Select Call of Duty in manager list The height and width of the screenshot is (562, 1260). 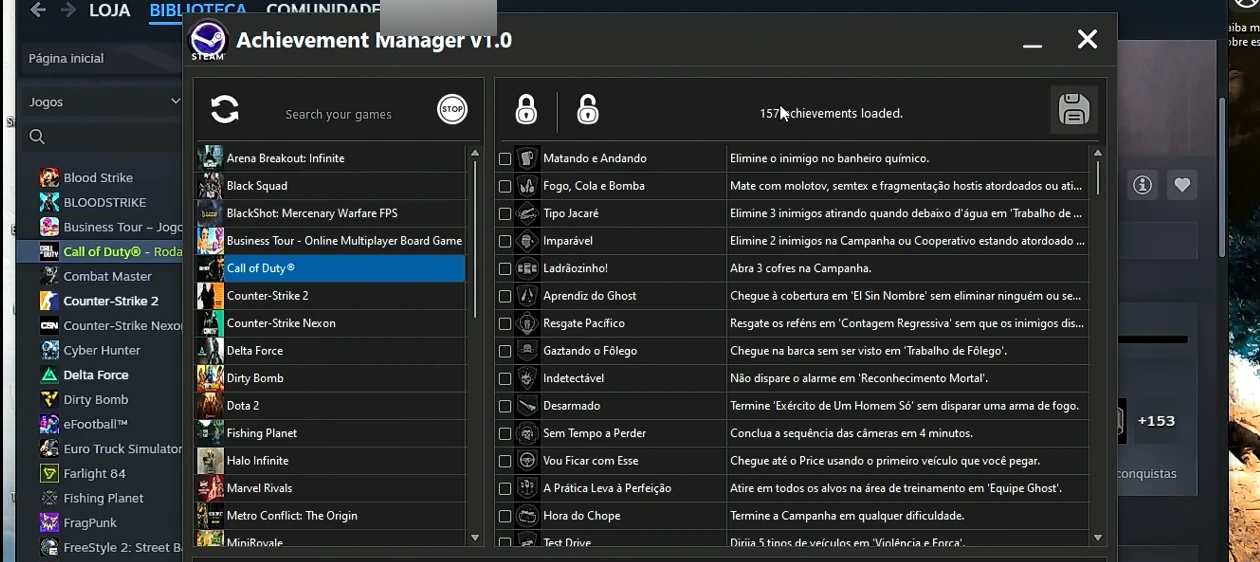click(x=331, y=268)
